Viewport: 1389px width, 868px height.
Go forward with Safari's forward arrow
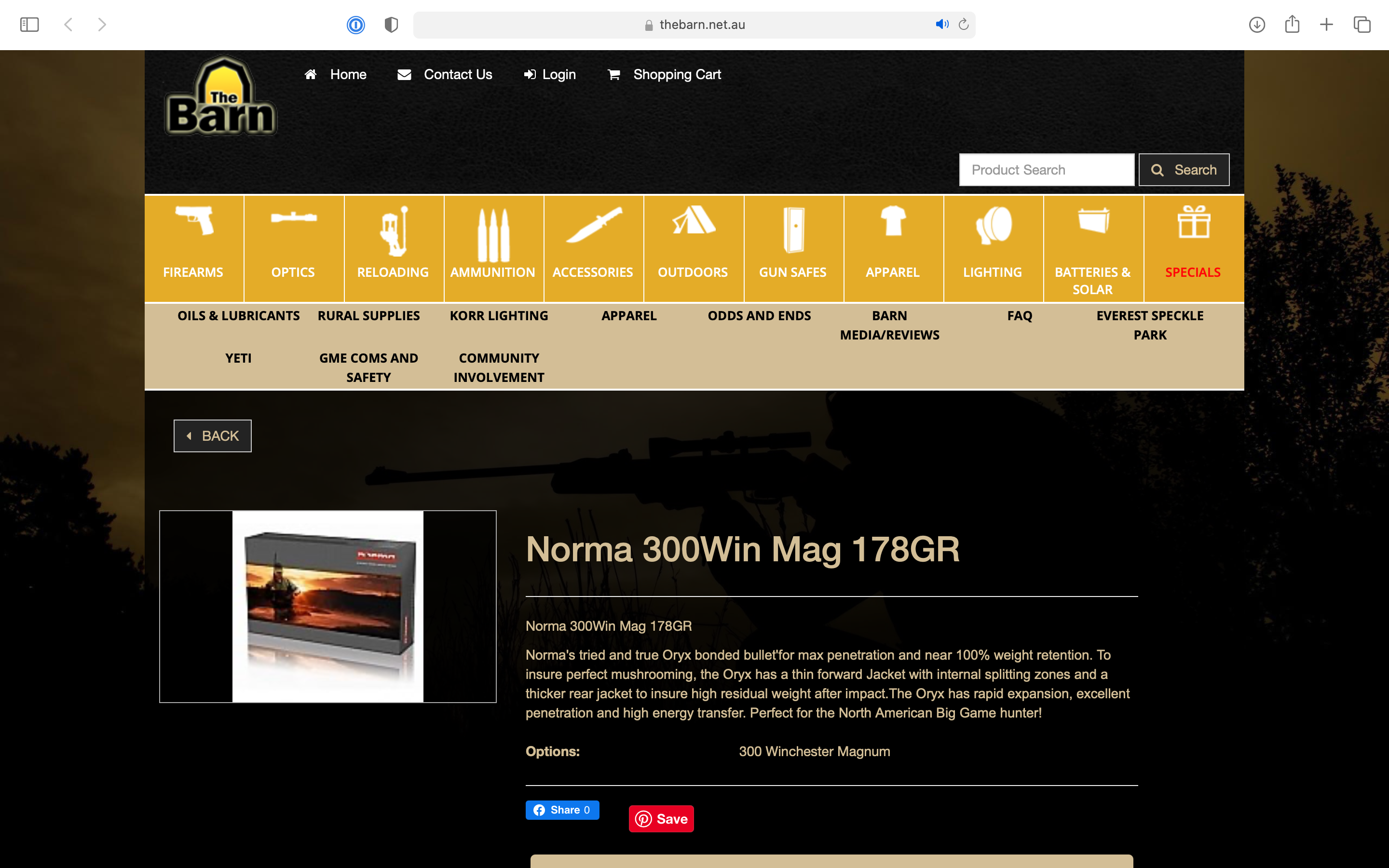[102, 25]
